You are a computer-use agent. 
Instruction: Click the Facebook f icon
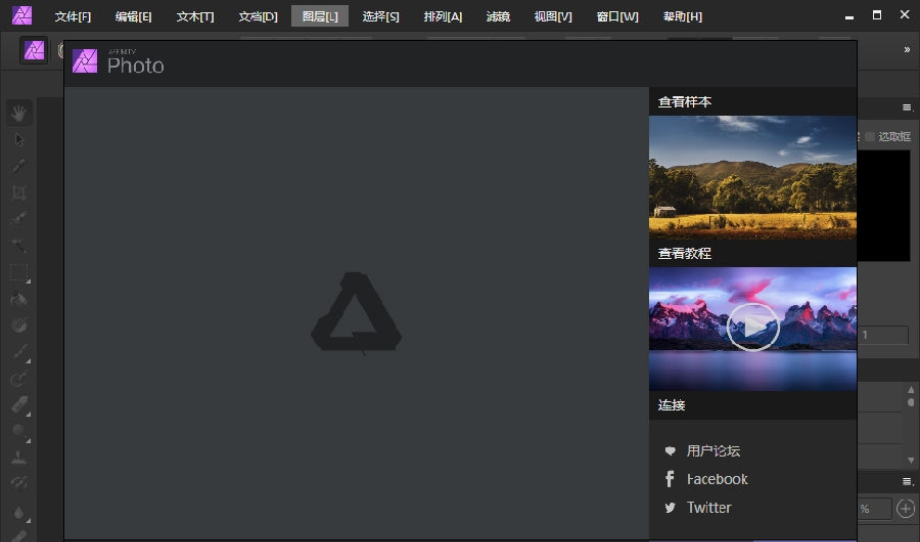point(669,479)
